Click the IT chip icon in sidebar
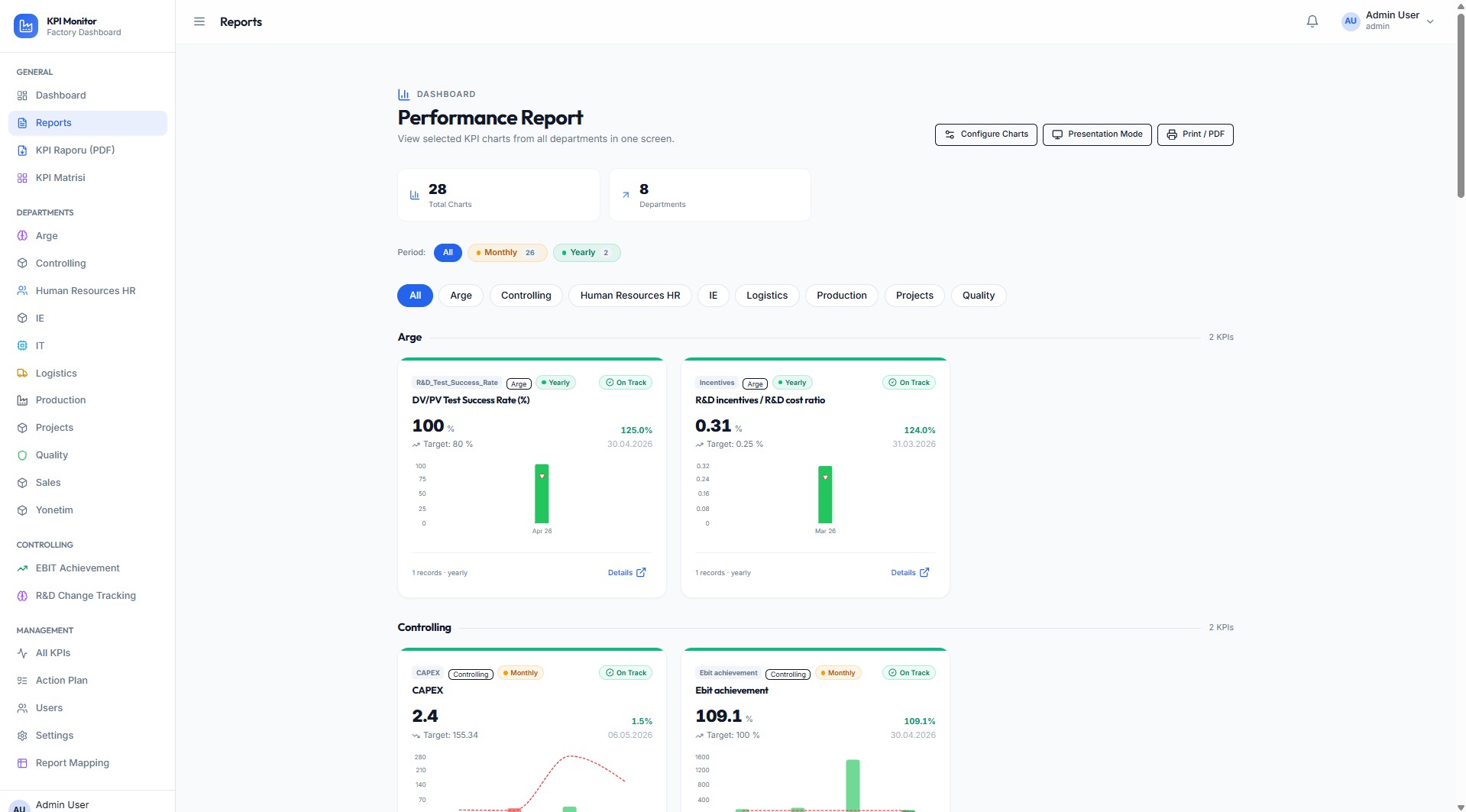 (22, 346)
